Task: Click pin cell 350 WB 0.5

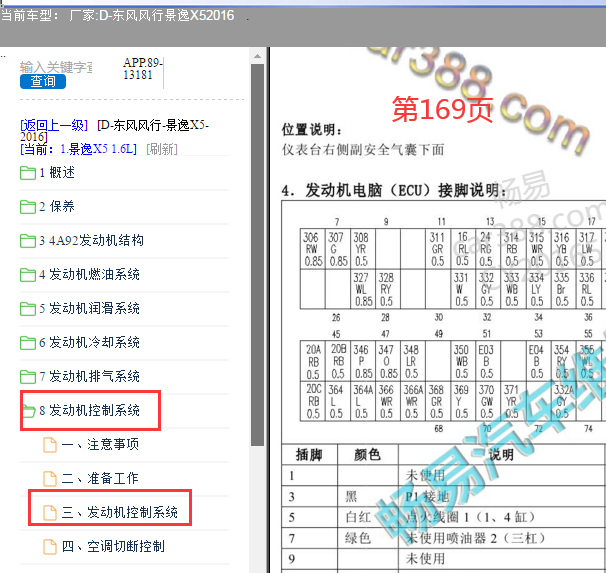Action: [x=463, y=362]
